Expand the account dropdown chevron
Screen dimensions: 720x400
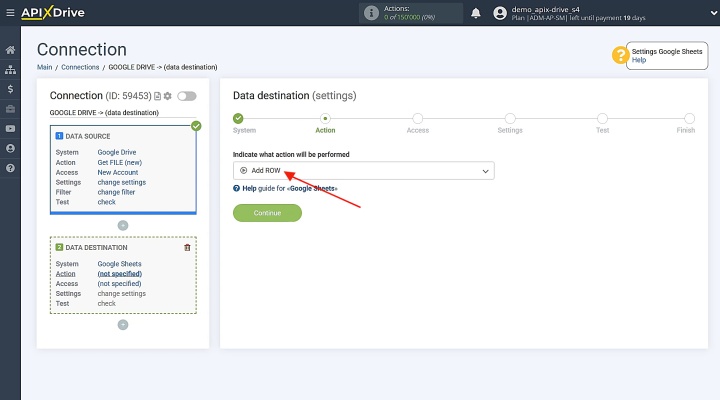[x=714, y=13]
